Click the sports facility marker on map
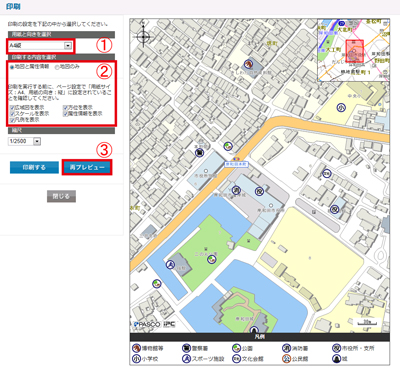 coord(170,265)
